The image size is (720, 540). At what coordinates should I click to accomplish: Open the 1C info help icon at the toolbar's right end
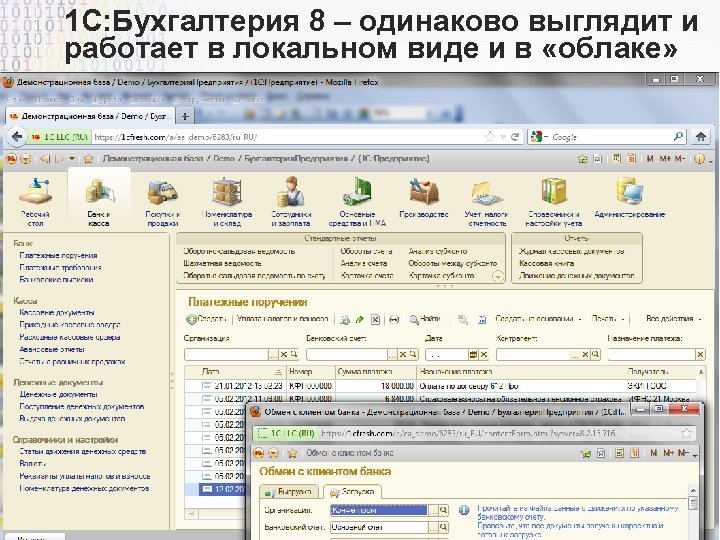[699, 159]
